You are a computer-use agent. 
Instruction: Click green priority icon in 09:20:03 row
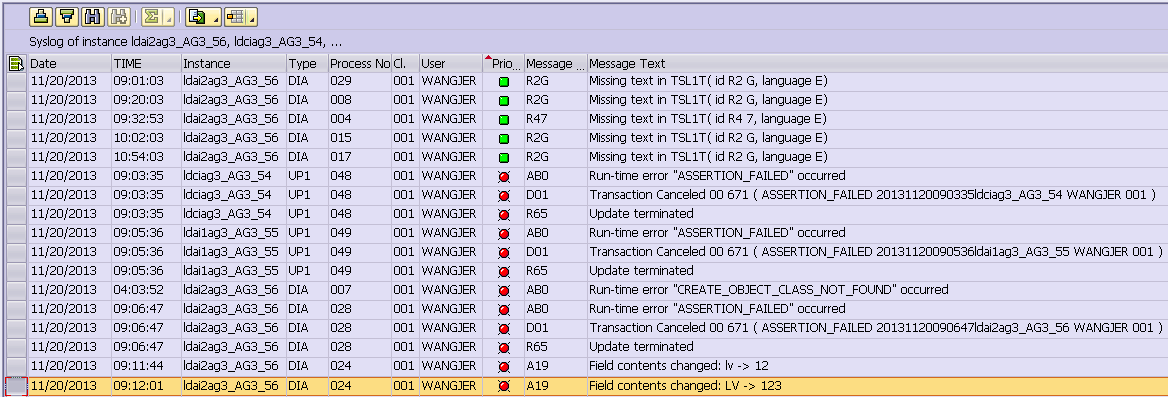pos(504,101)
